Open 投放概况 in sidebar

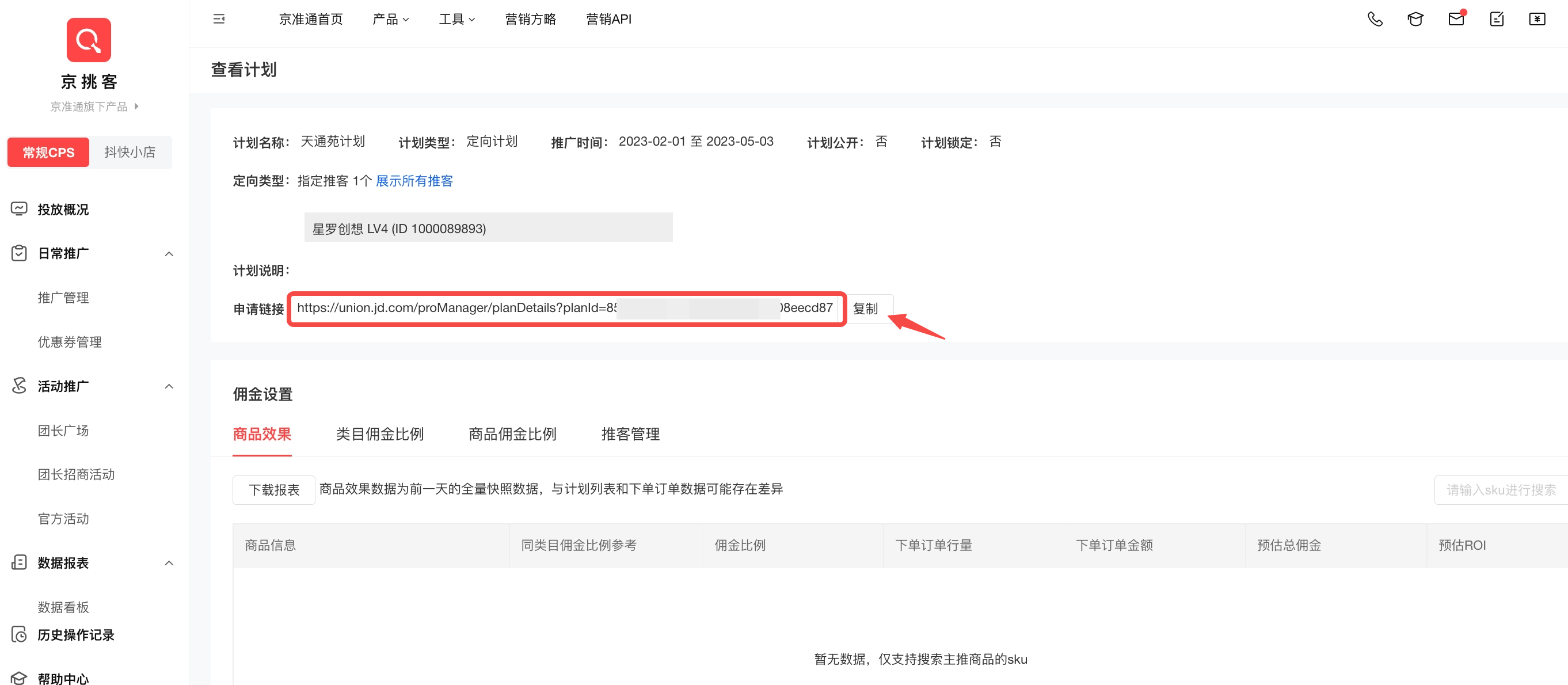63,210
